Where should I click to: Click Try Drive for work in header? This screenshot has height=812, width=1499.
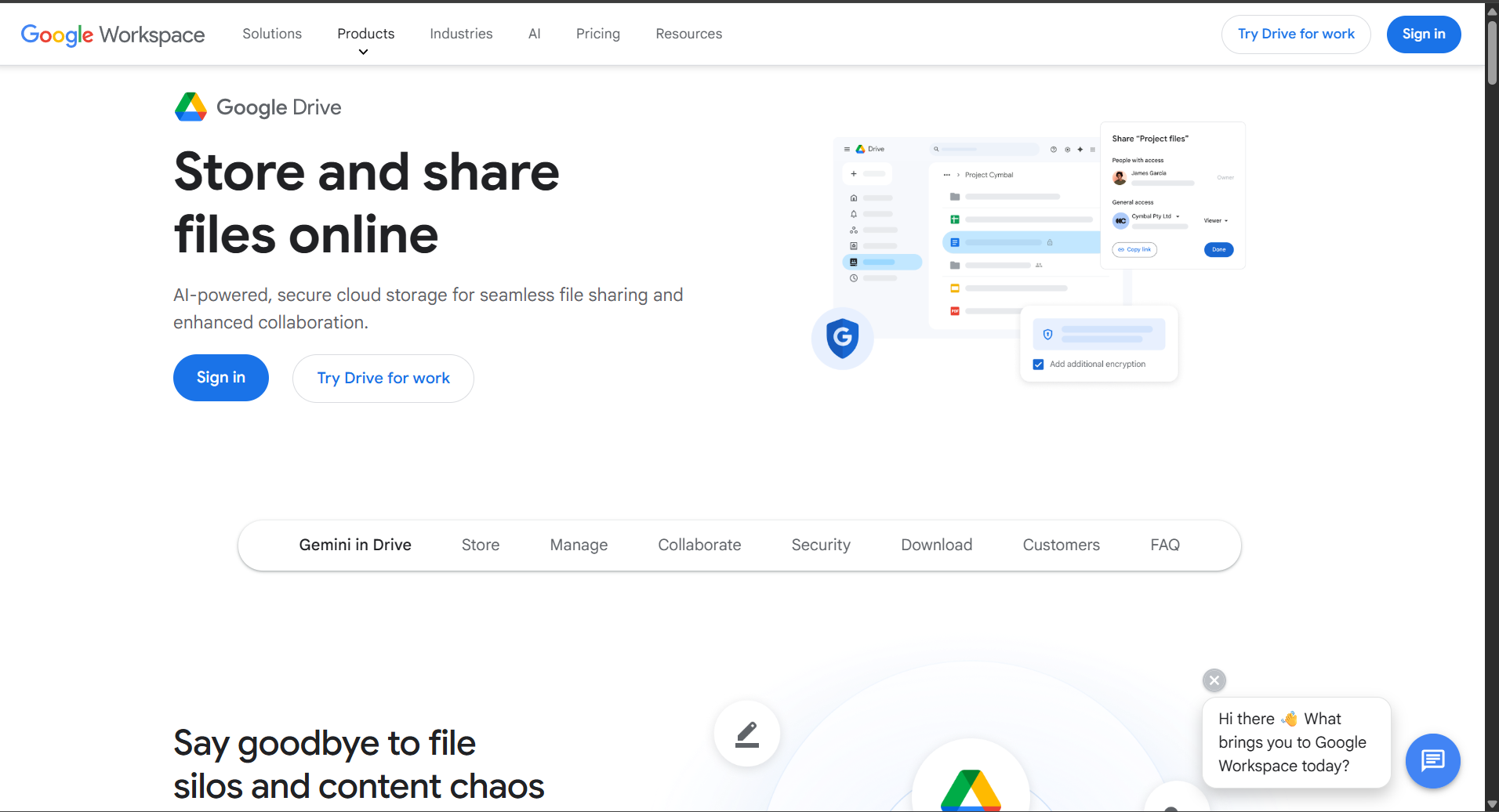tap(1296, 34)
